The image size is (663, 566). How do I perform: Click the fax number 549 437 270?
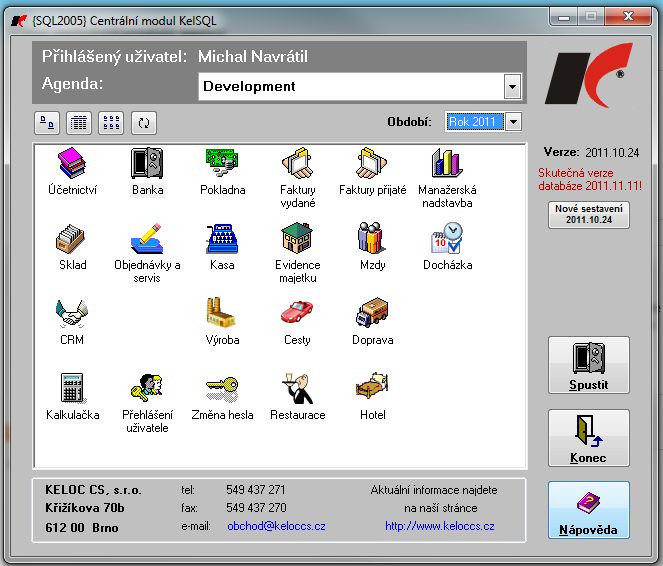[x=256, y=507]
